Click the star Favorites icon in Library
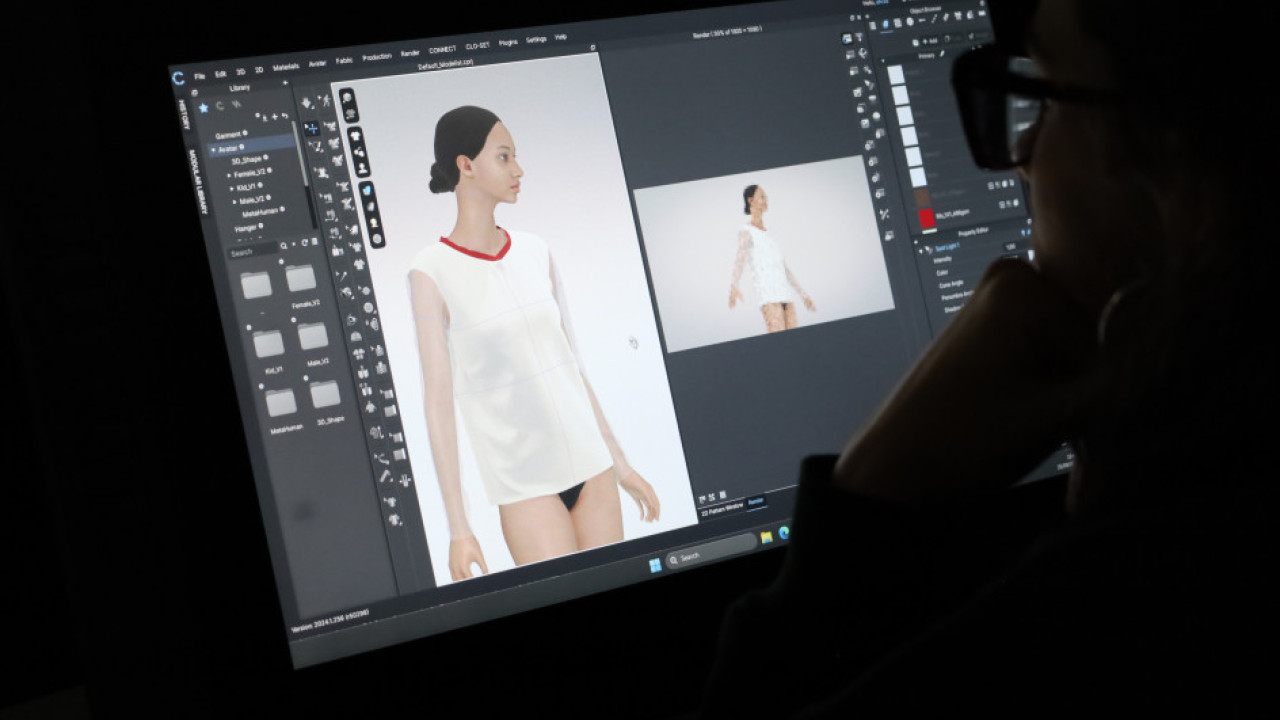The width and height of the screenshot is (1280, 720). coord(203,107)
